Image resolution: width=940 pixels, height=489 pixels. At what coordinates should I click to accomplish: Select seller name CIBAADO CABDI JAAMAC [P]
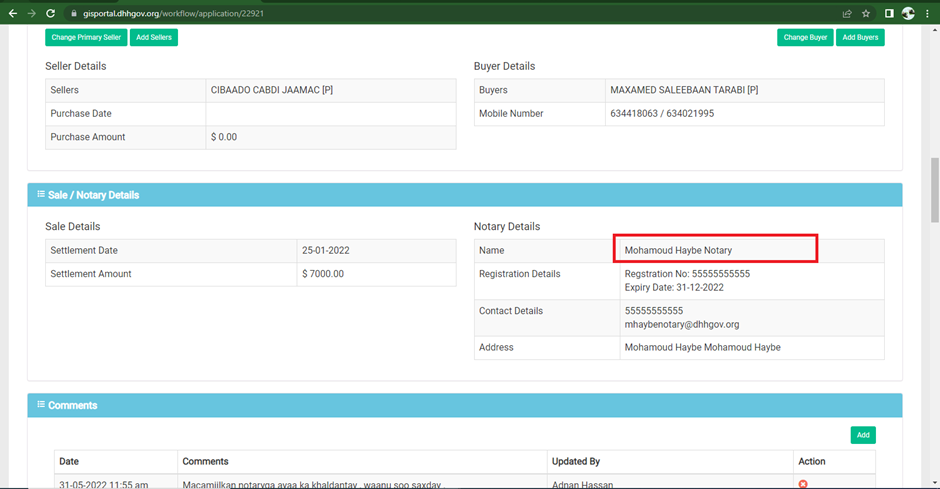272,90
